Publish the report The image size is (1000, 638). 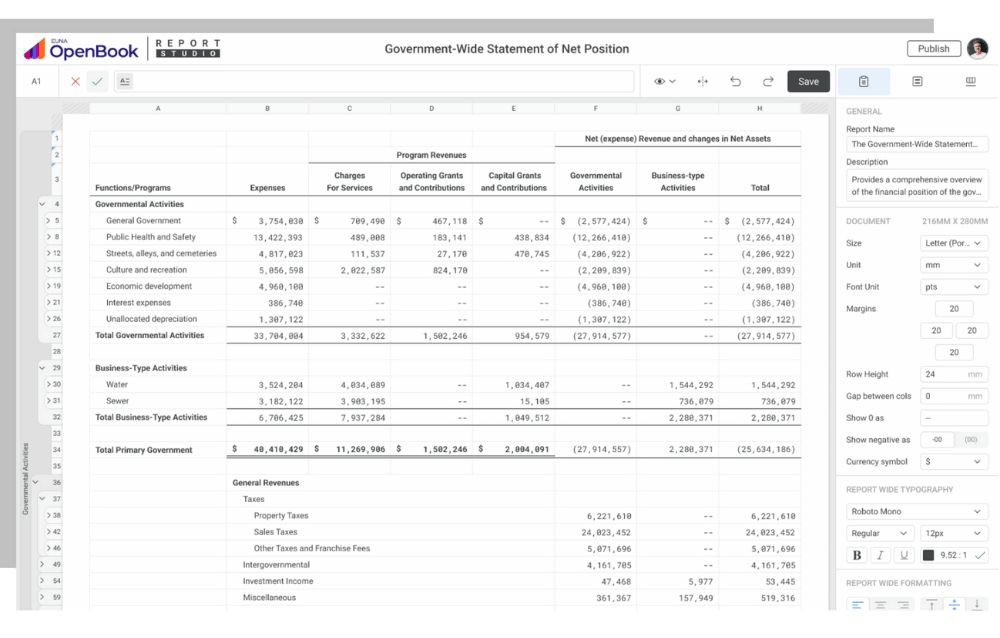934,48
